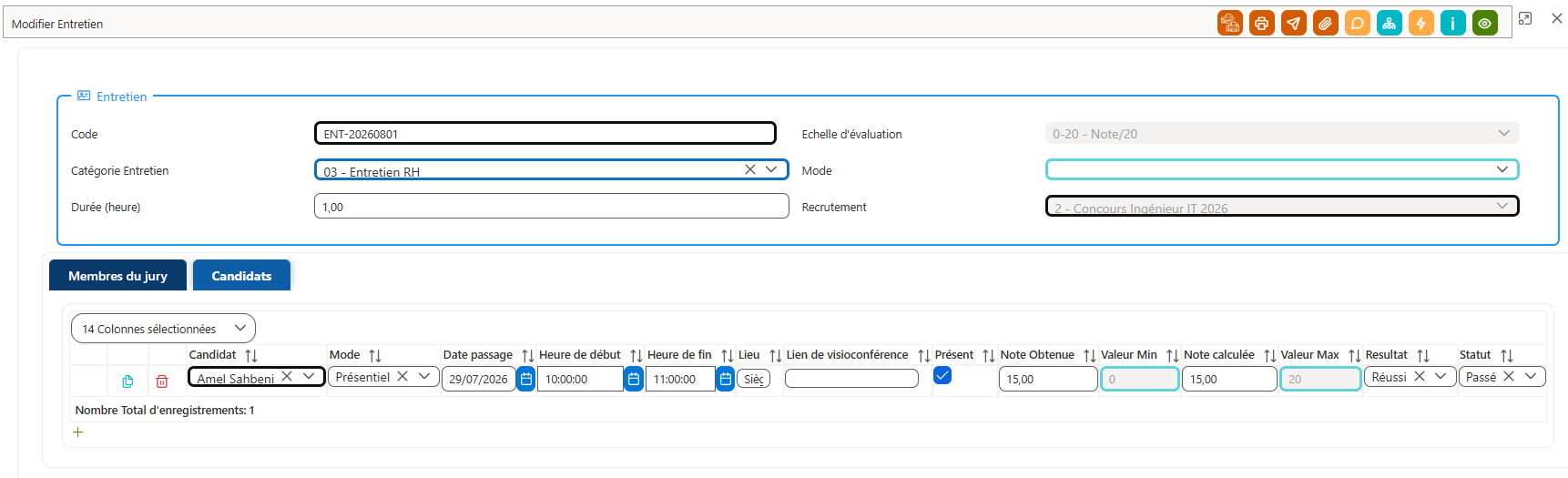Sort by Date passage column
This screenshot has height=478, width=1568.
[528, 355]
